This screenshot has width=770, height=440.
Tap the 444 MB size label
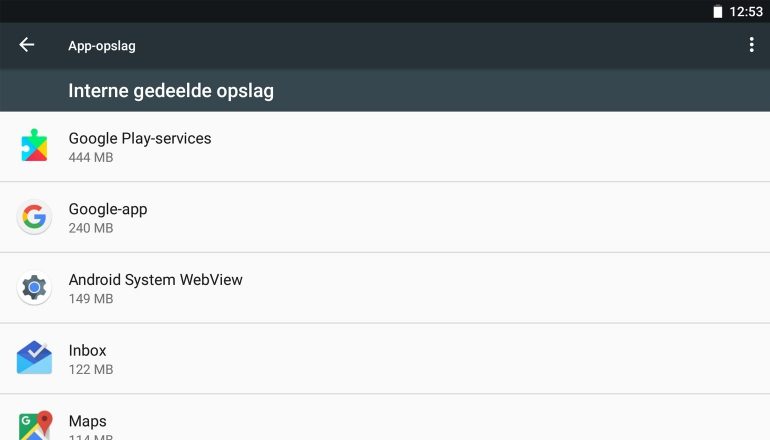click(91, 158)
